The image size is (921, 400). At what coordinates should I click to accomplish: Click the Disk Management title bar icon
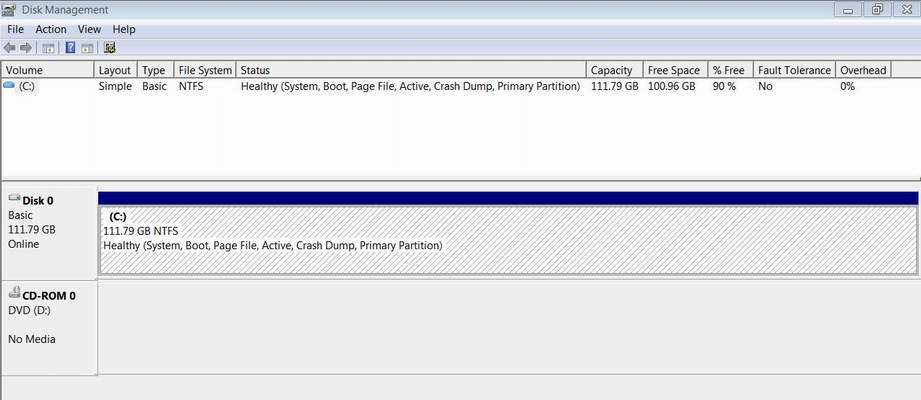pos(9,9)
